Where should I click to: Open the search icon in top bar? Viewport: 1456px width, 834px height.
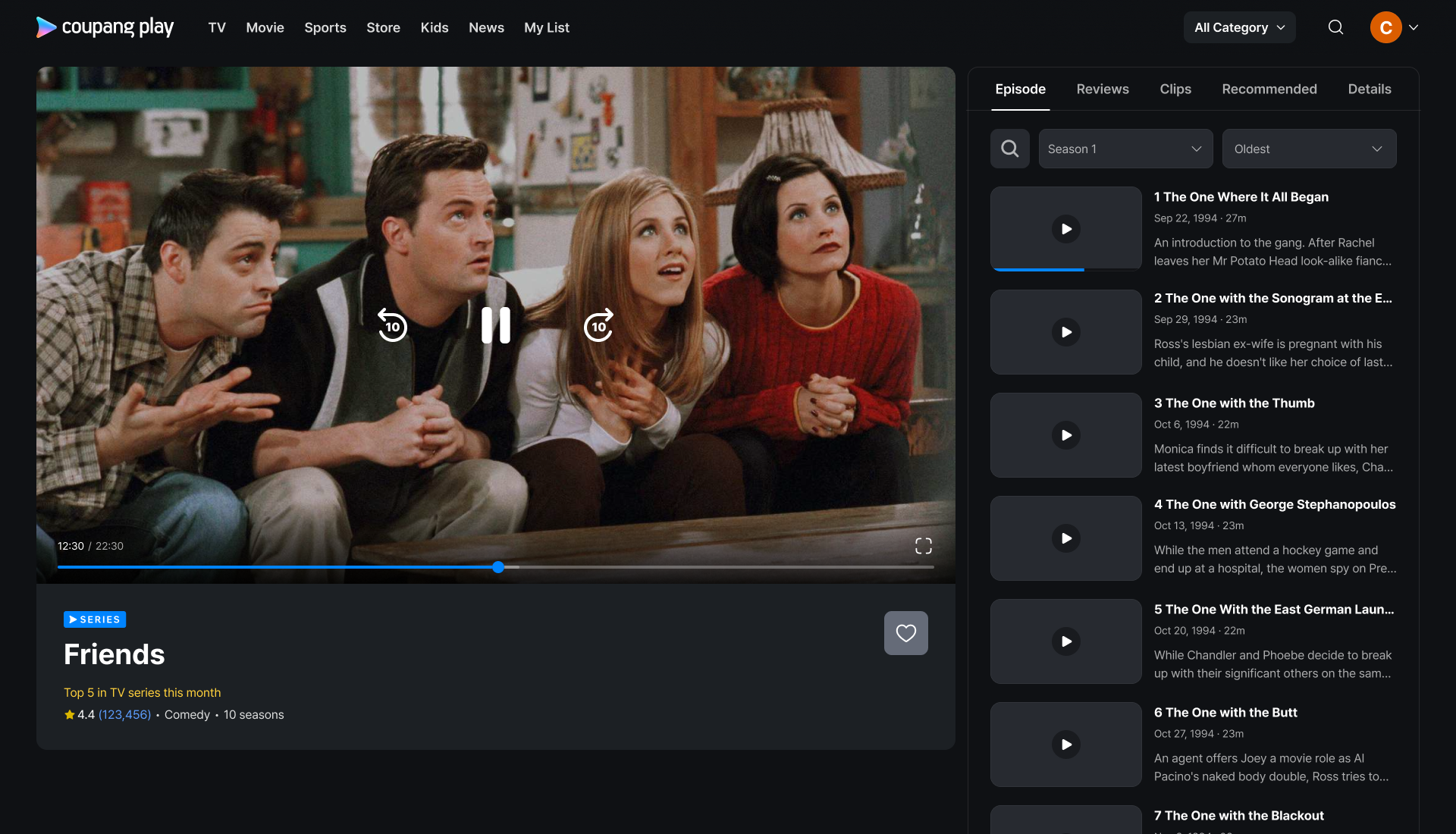pyautogui.click(x=1335, y=27)
